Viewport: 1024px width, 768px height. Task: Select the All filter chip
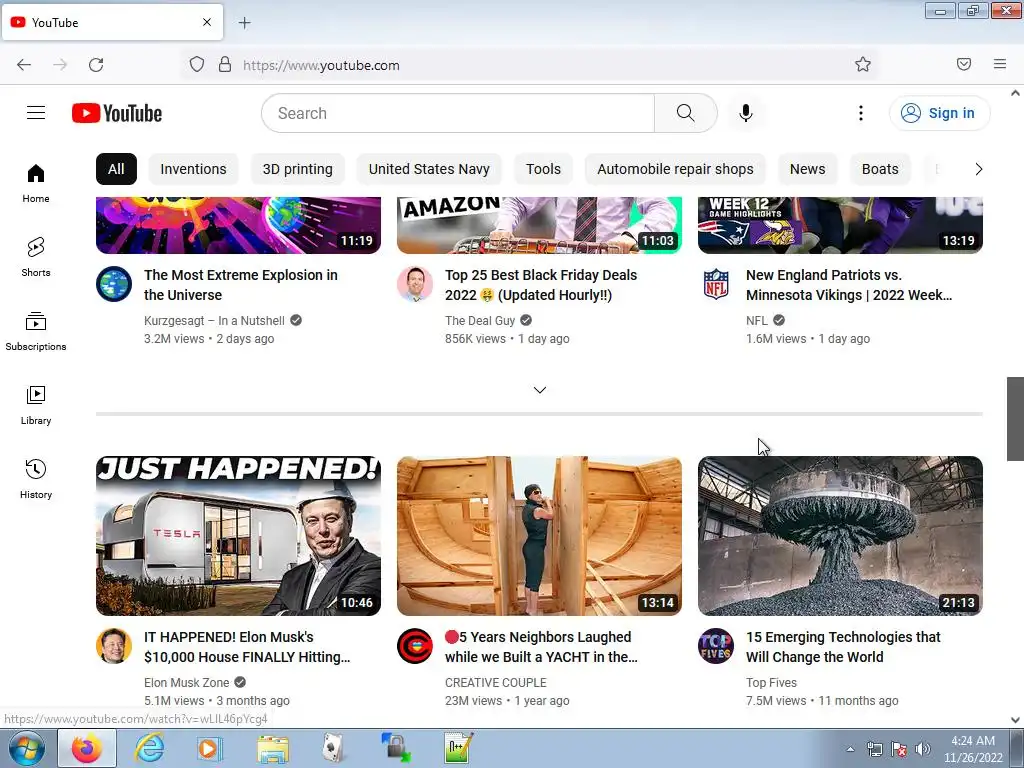pos(116,169)
